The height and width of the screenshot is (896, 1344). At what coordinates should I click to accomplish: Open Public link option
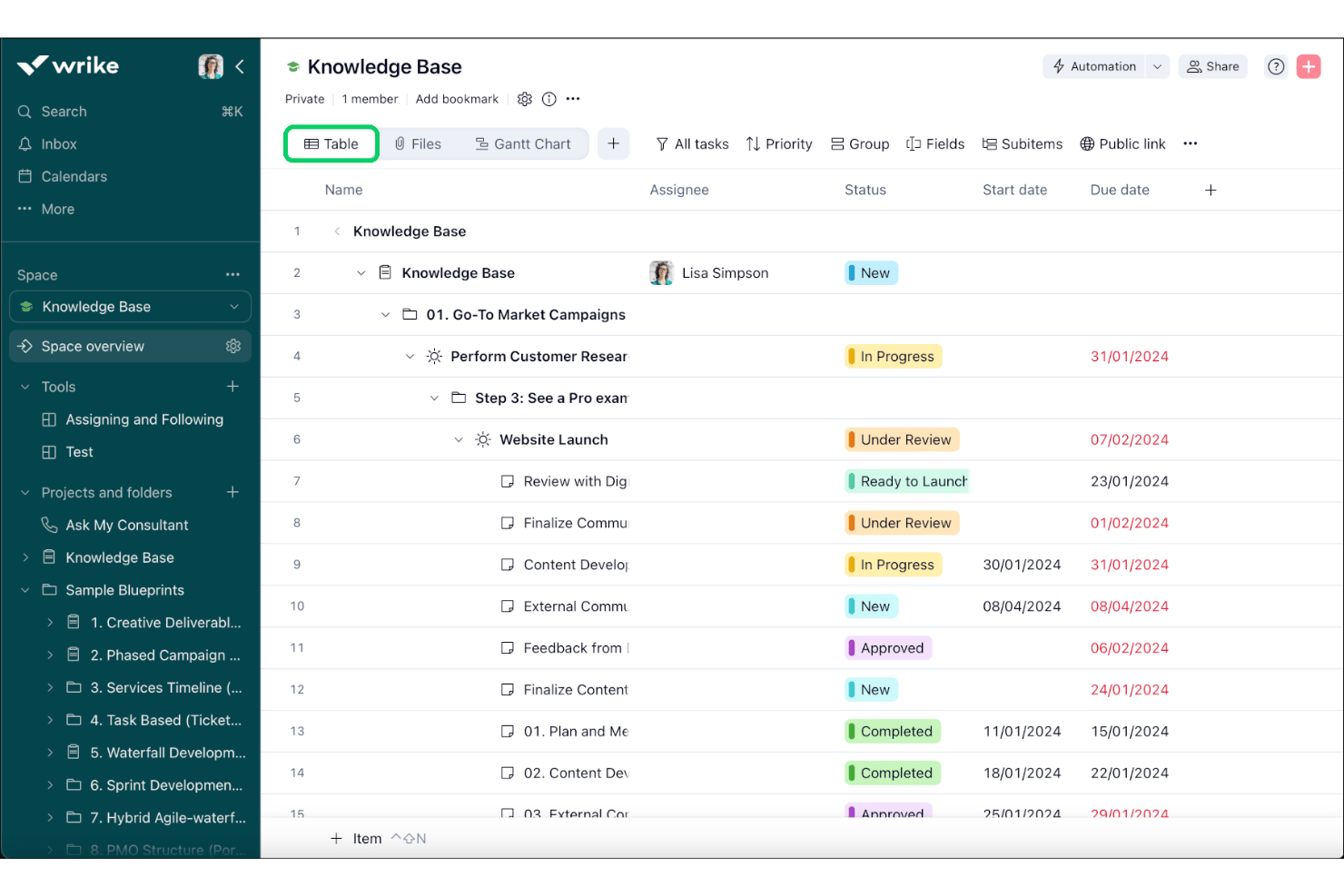click(1122, 144)
